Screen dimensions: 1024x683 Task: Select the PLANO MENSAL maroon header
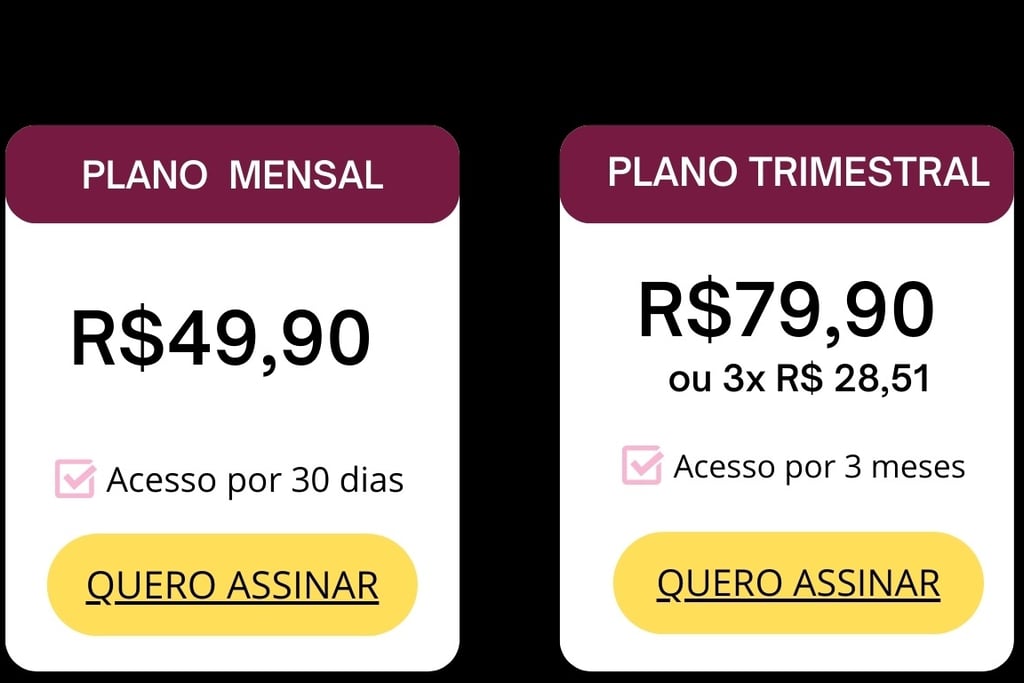click(x=232, y=174)
